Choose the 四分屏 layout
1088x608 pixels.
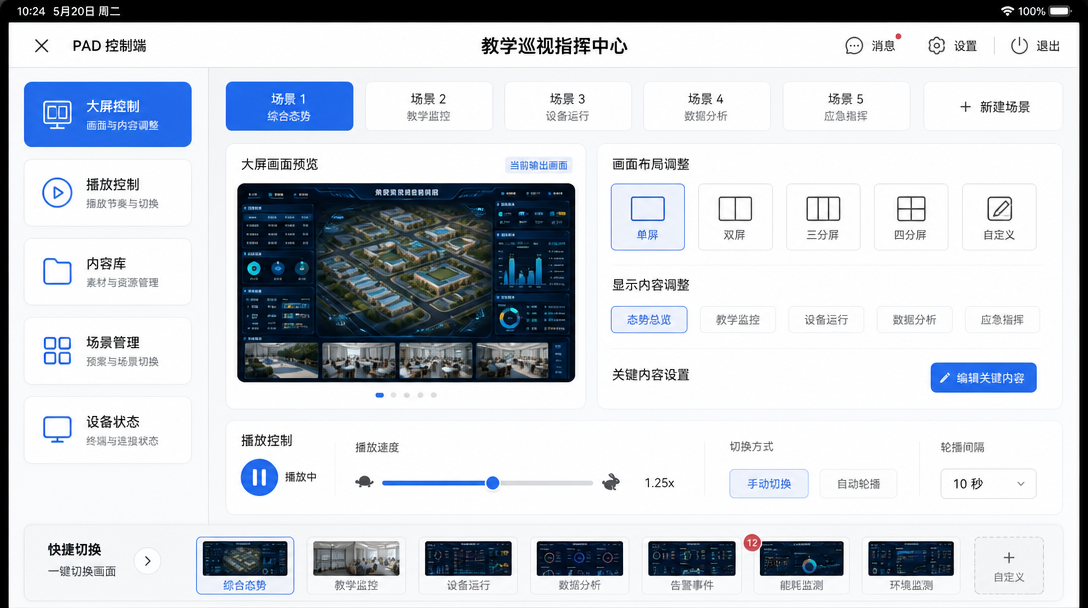click(910, 217)
